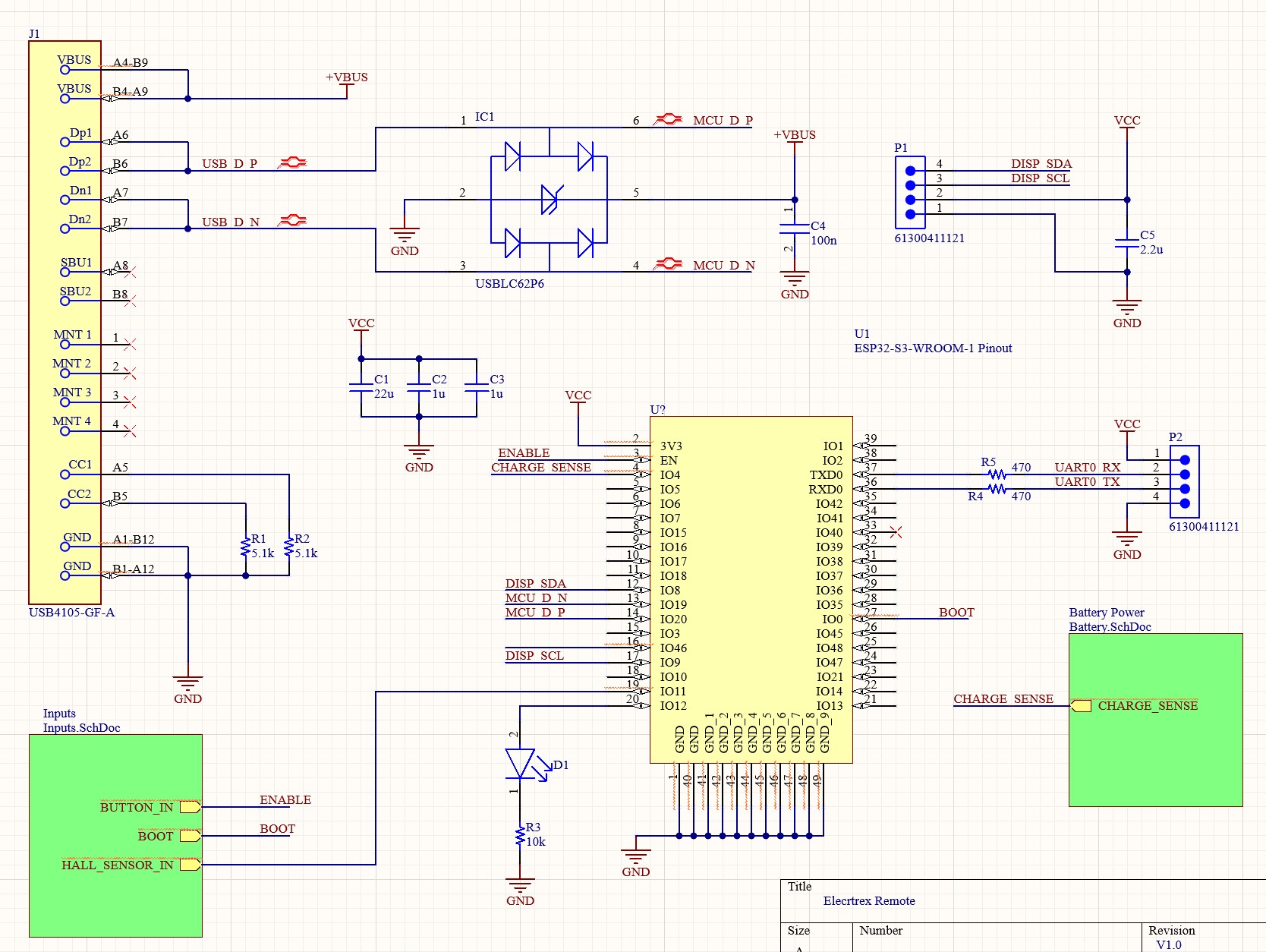Select capacitor C3 1u symbol

477,387
